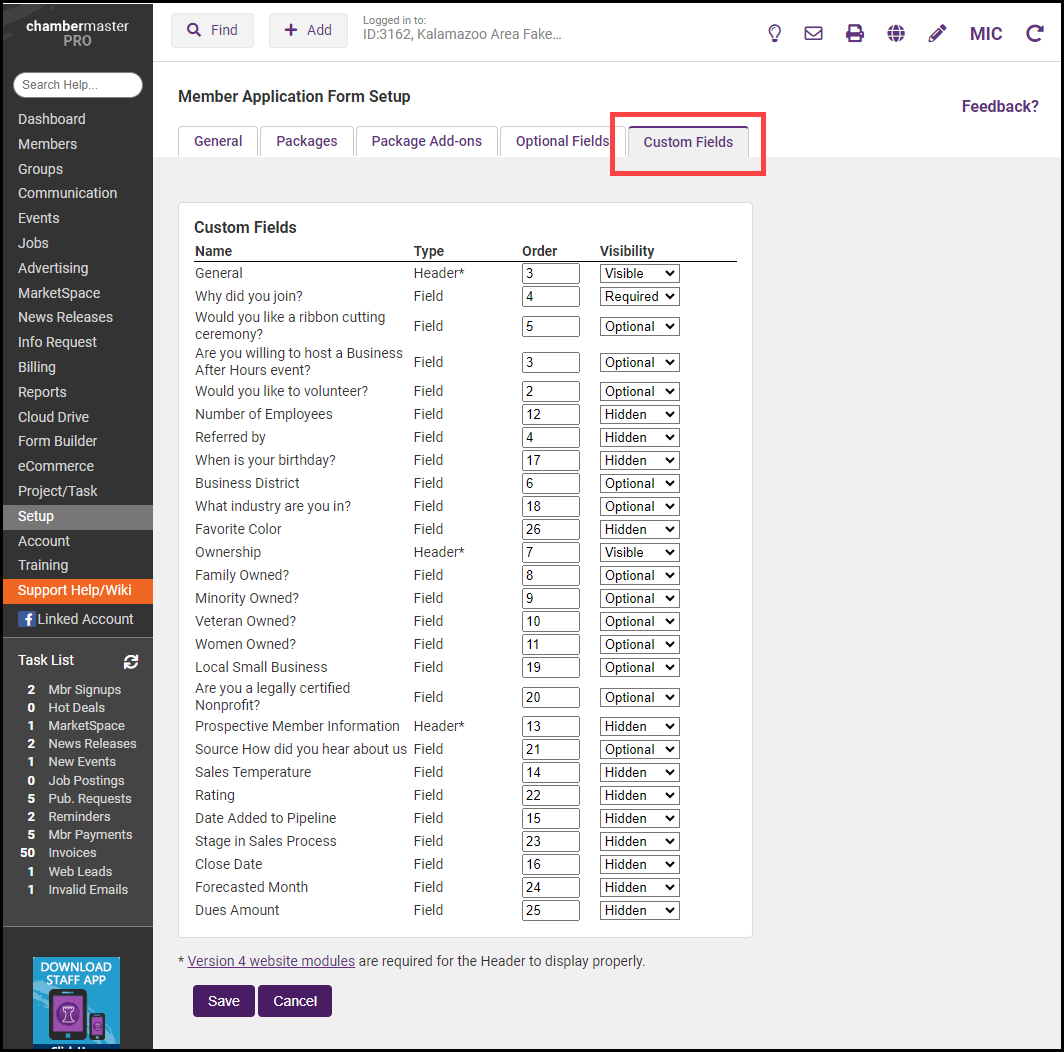This screenshot has width=1064, height=1052.
Task: Click the globe icon in header
Action: (896, 33)
